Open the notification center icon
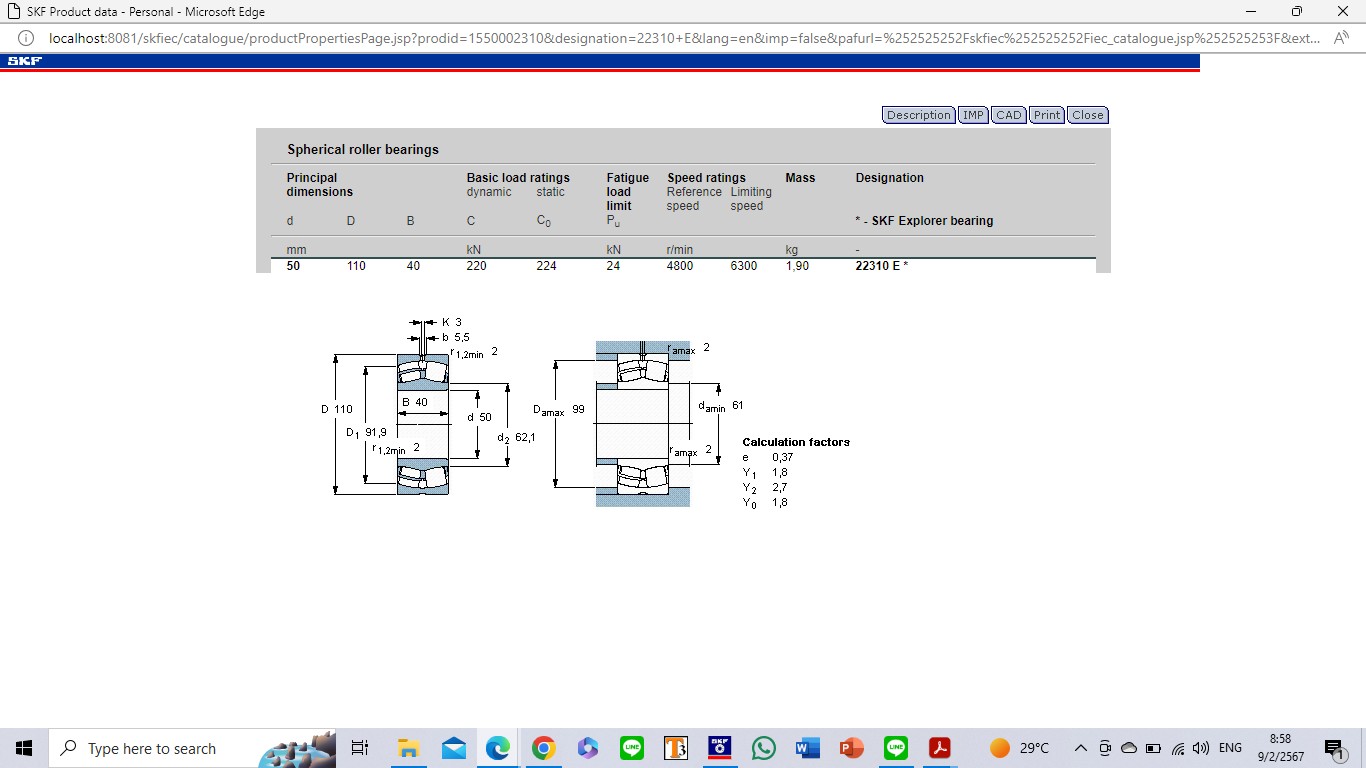Screen dimensions: 1366x768 pyautogui.click(x=1333, y=748)
